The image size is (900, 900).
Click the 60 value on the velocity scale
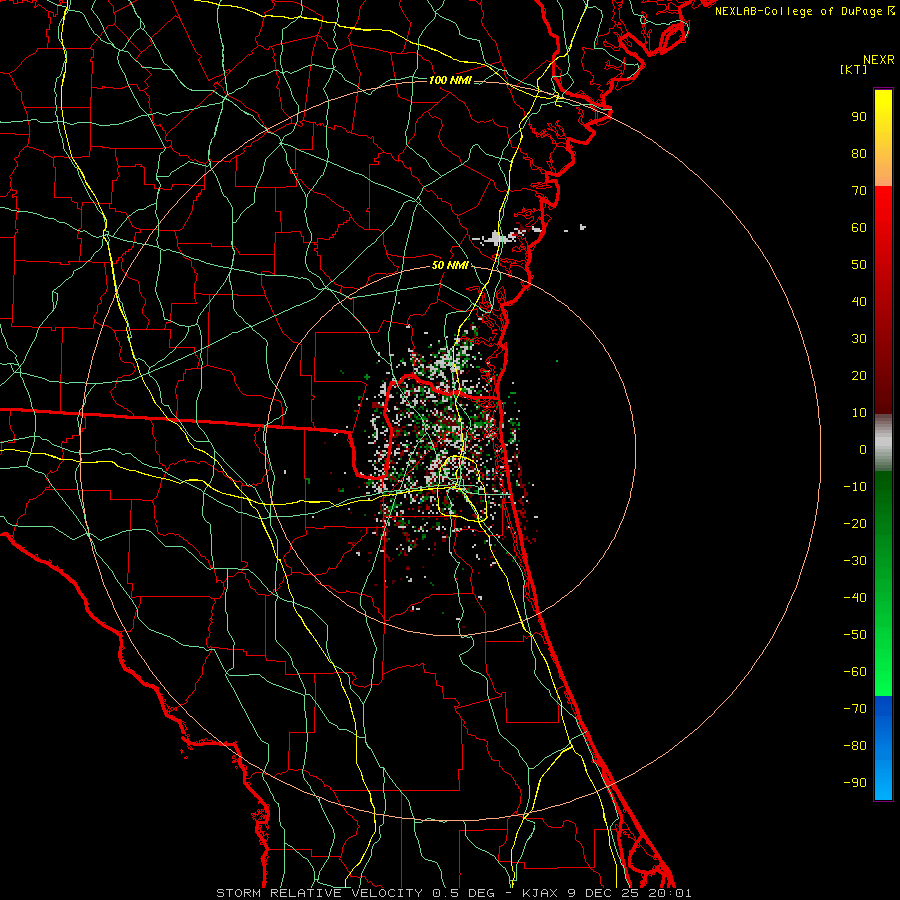coord(859,227)
